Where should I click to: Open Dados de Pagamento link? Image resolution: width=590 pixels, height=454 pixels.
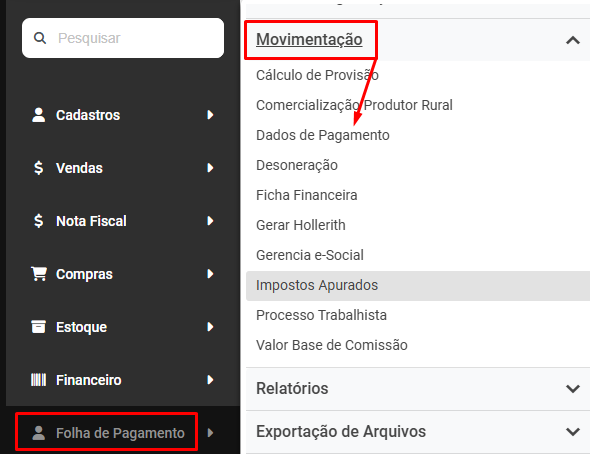coord(323,135)
